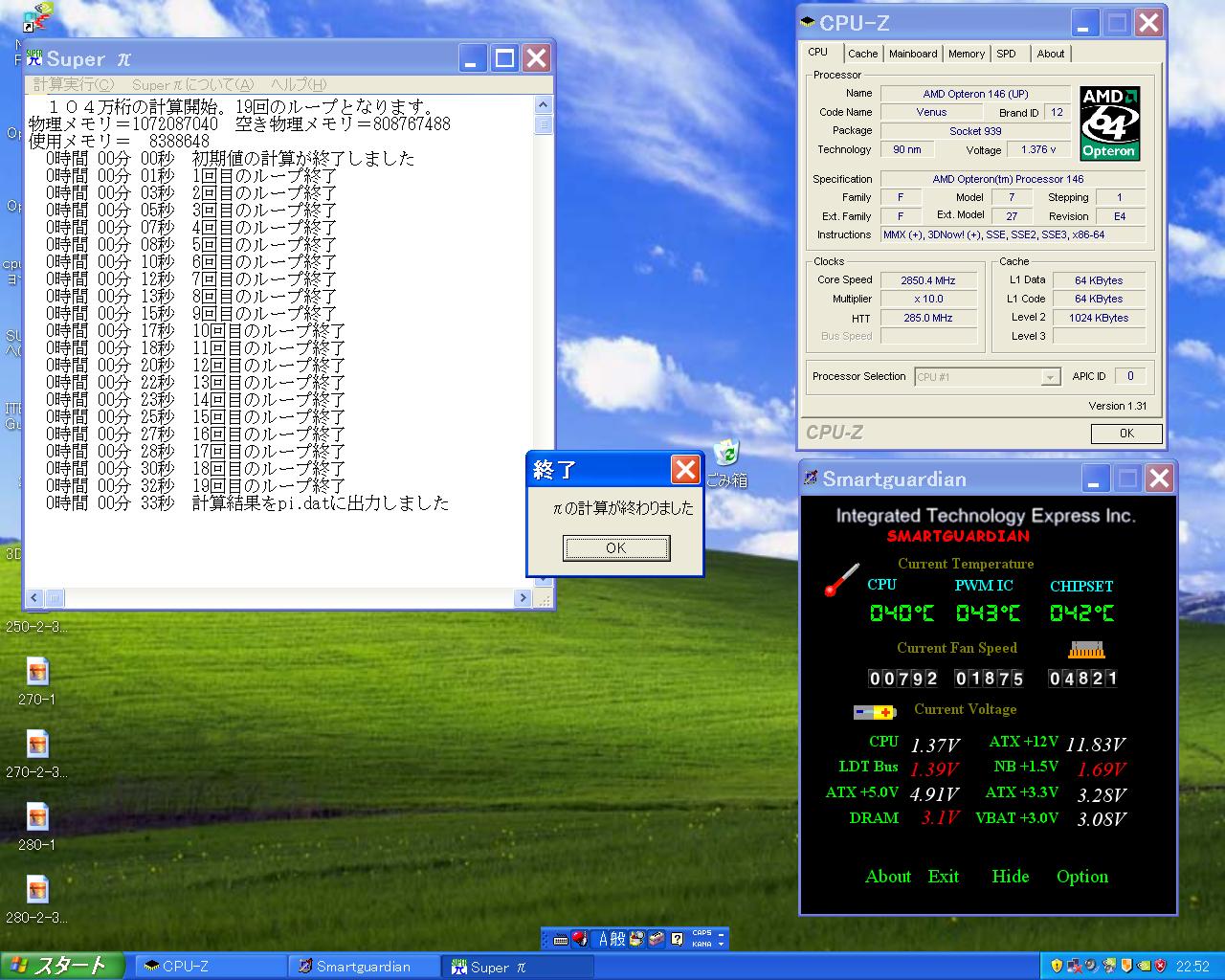
Task: Click the Name field AMD Opteron 146 (UP)
Action: pos(975,94)
